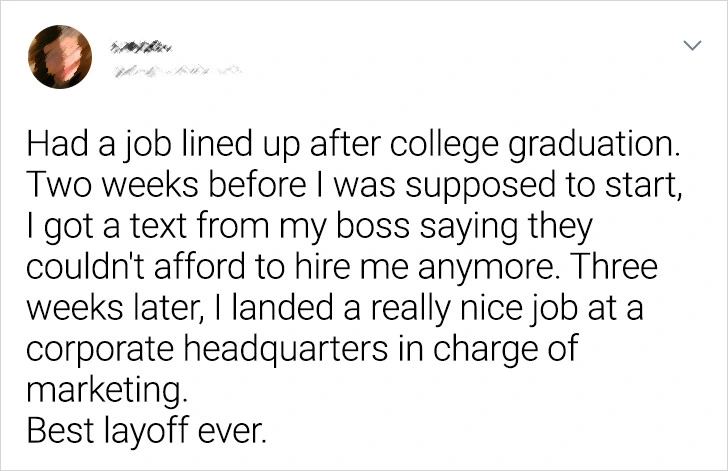The height and width of the screenshot is (471, 728).
Task: Click the phrase 'Two weeks before' in tweet
Action: pyautogui.click(x=166, y=184)
